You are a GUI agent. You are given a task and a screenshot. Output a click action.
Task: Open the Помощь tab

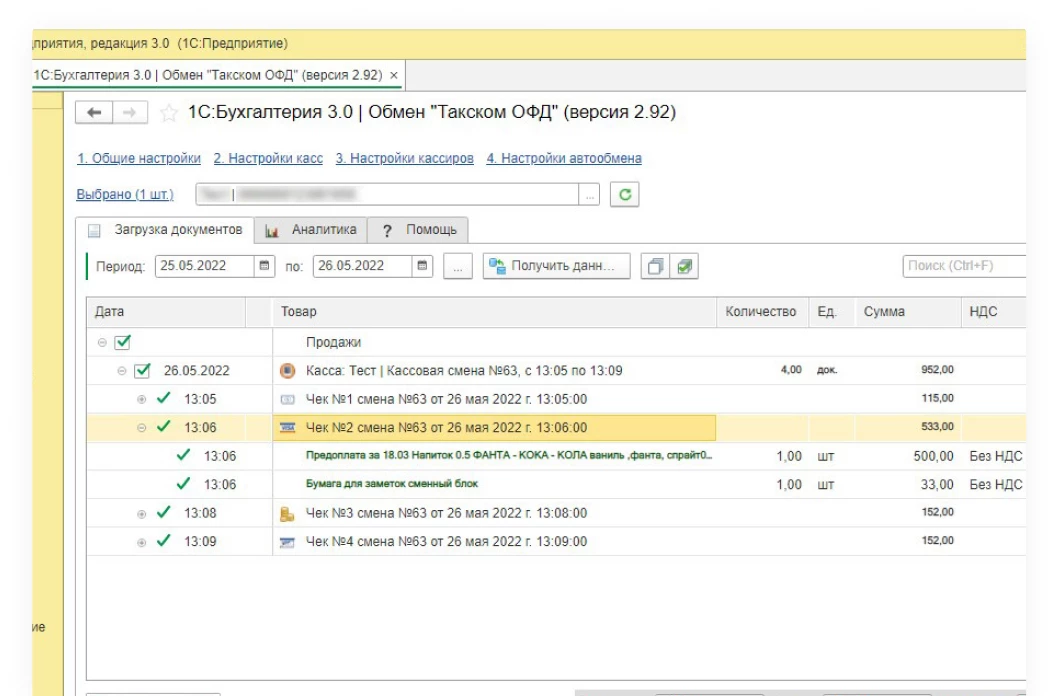click(x=419, y=230)
